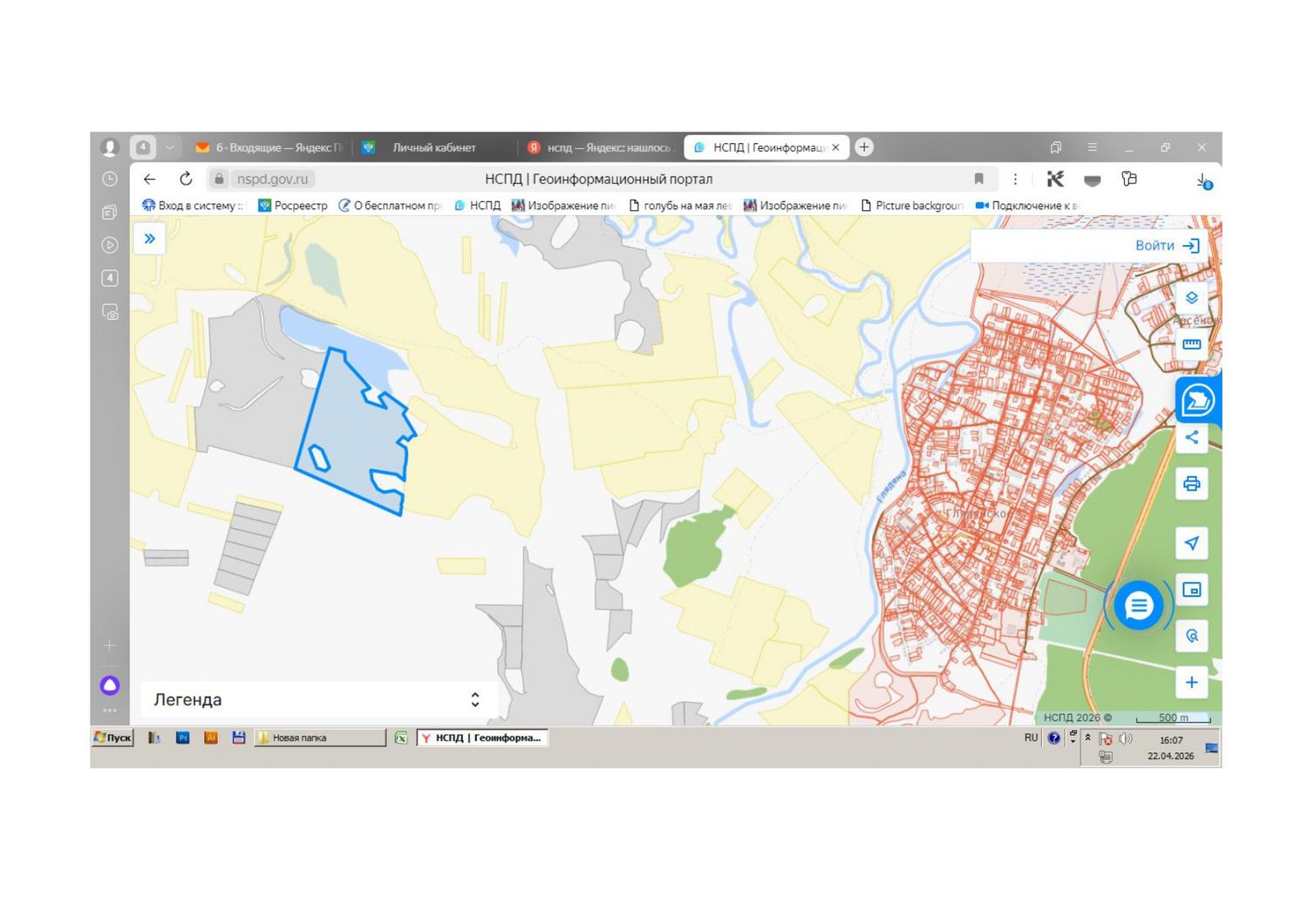Expand the left panel with double chevron
1308x924 pixels.
[150, 239]
